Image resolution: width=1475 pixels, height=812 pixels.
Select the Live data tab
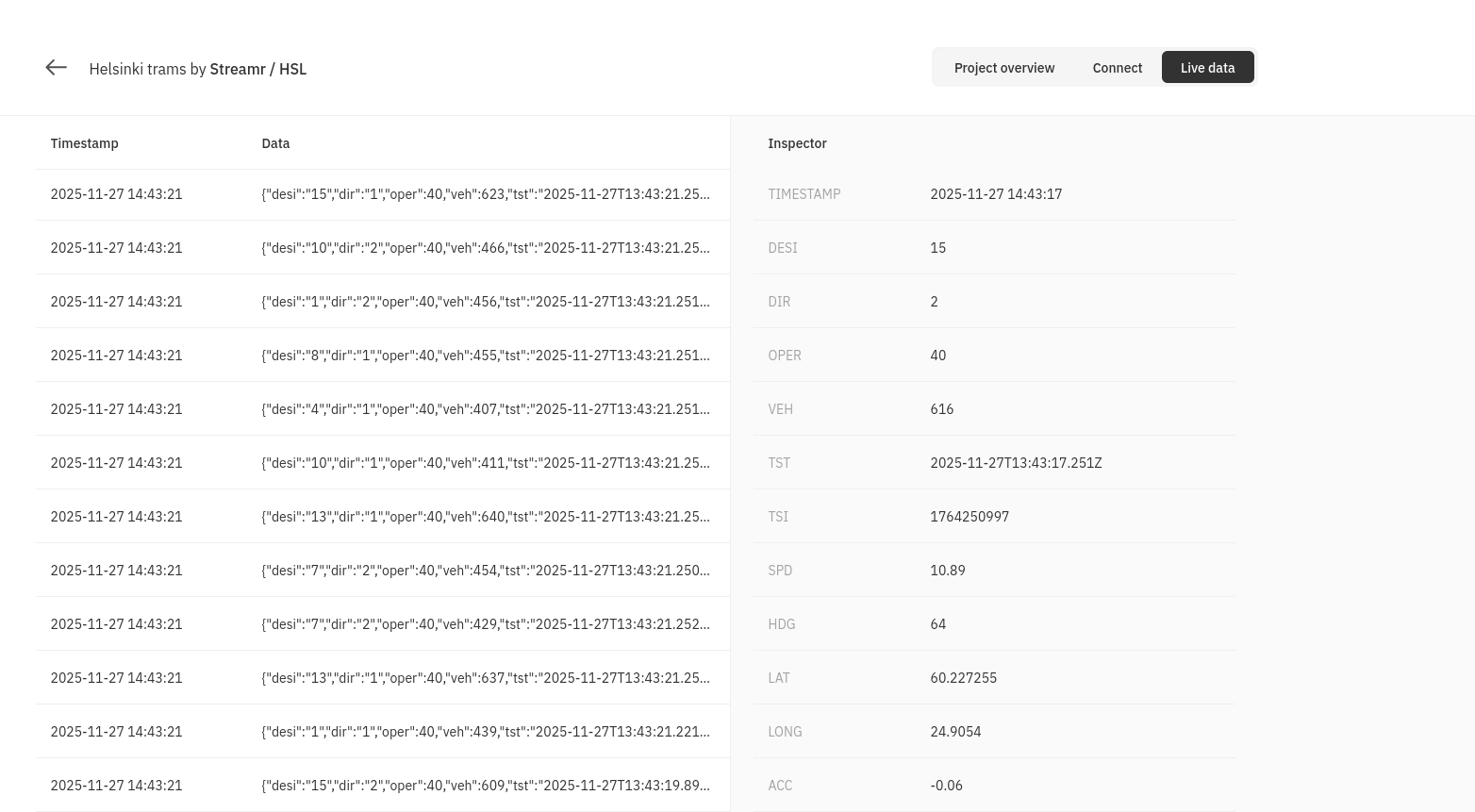pyautogui.click(x=1207, y=67)
